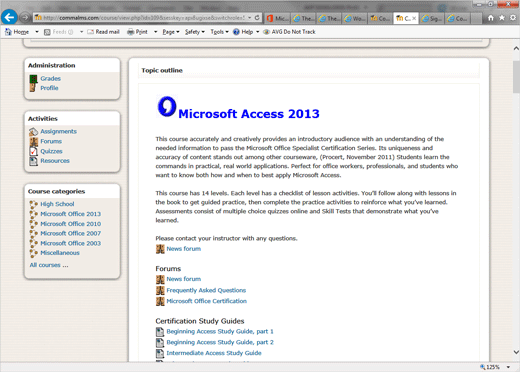This screenshot has width=520, height=372.
Task: Click the Assignments icon
Action: pos(33,132)
